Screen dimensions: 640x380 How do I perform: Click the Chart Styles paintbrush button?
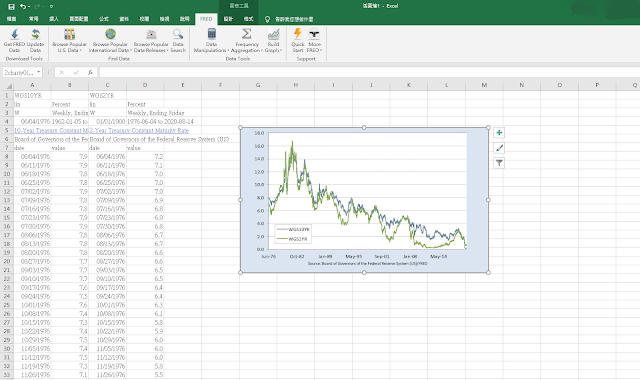[499, 148]
